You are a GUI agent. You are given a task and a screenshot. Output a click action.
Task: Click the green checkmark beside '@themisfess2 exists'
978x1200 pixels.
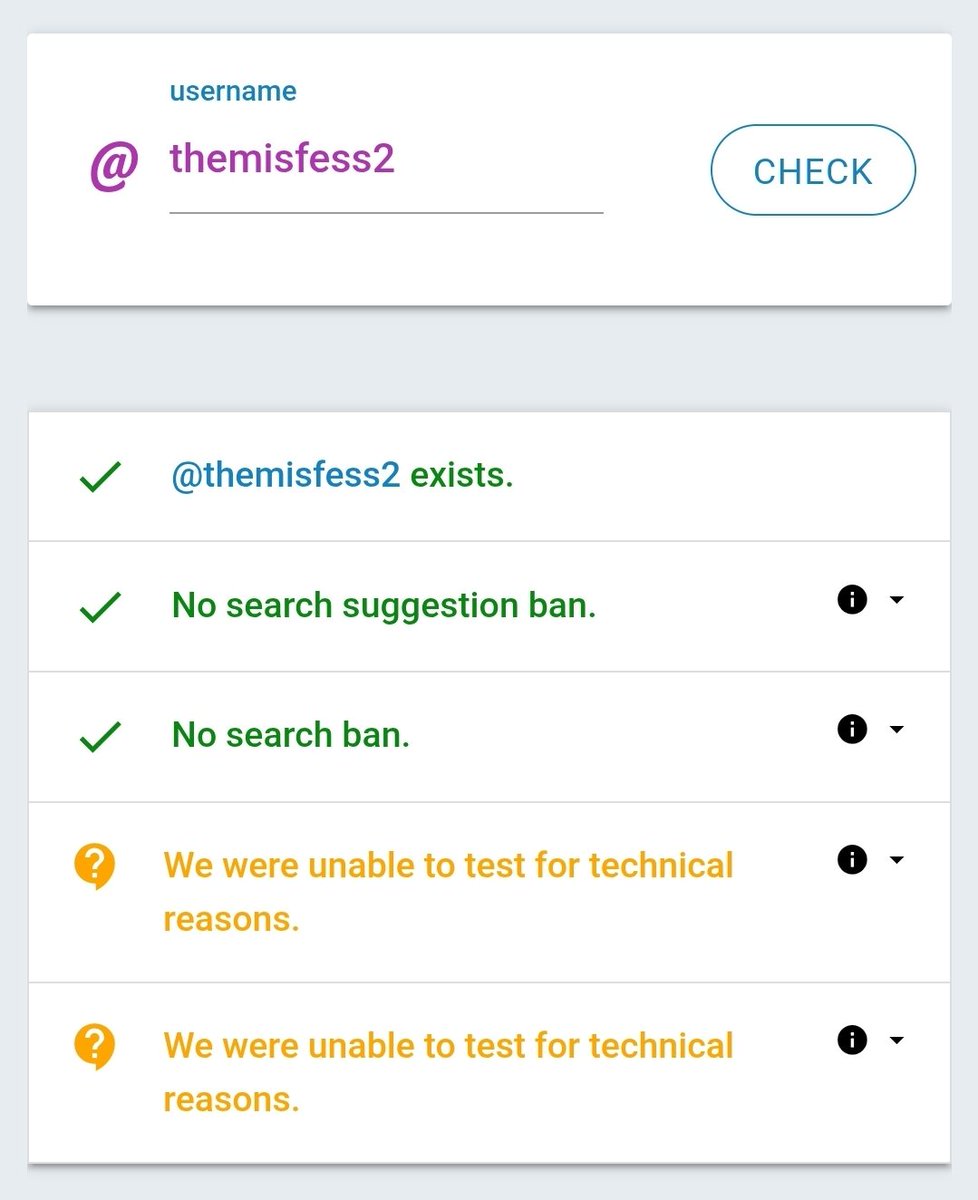100,477
